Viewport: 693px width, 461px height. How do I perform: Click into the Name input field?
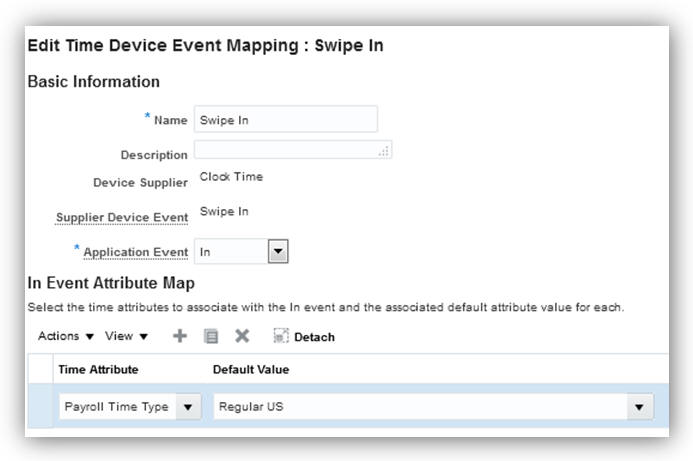coord(285,119)
